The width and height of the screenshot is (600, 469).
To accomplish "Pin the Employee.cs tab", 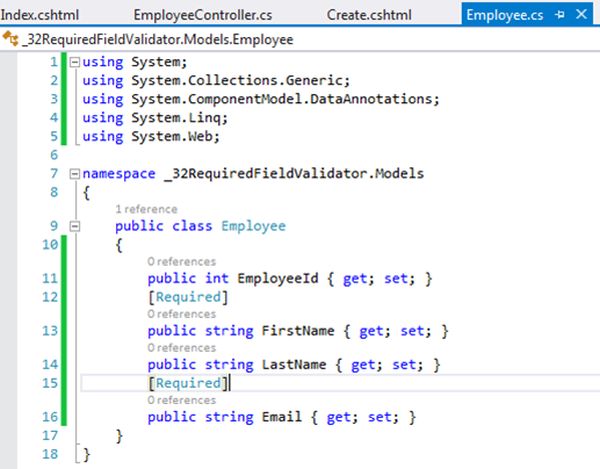I will click(559, 15).
